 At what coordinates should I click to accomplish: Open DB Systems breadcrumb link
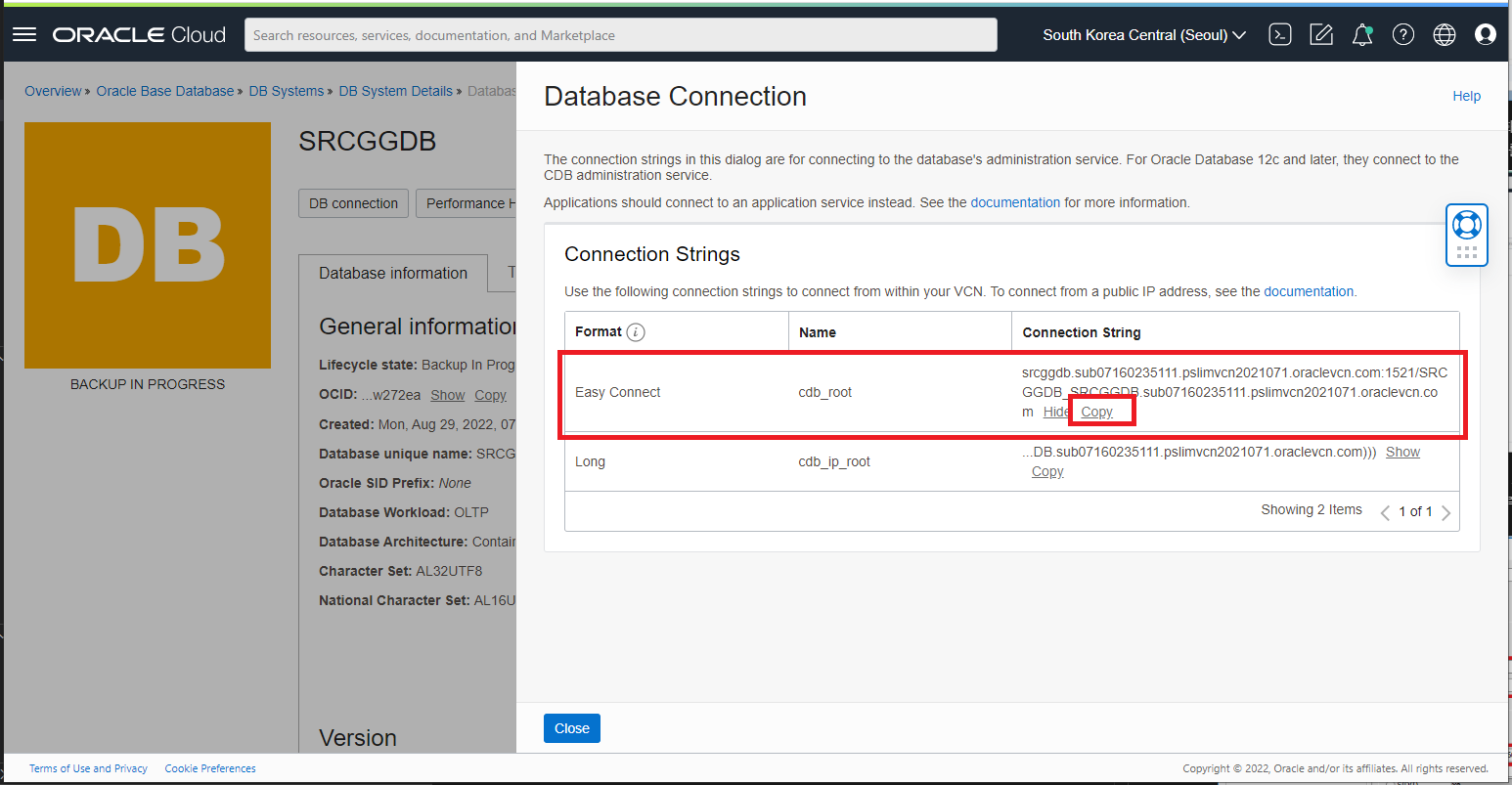(286, 91)
